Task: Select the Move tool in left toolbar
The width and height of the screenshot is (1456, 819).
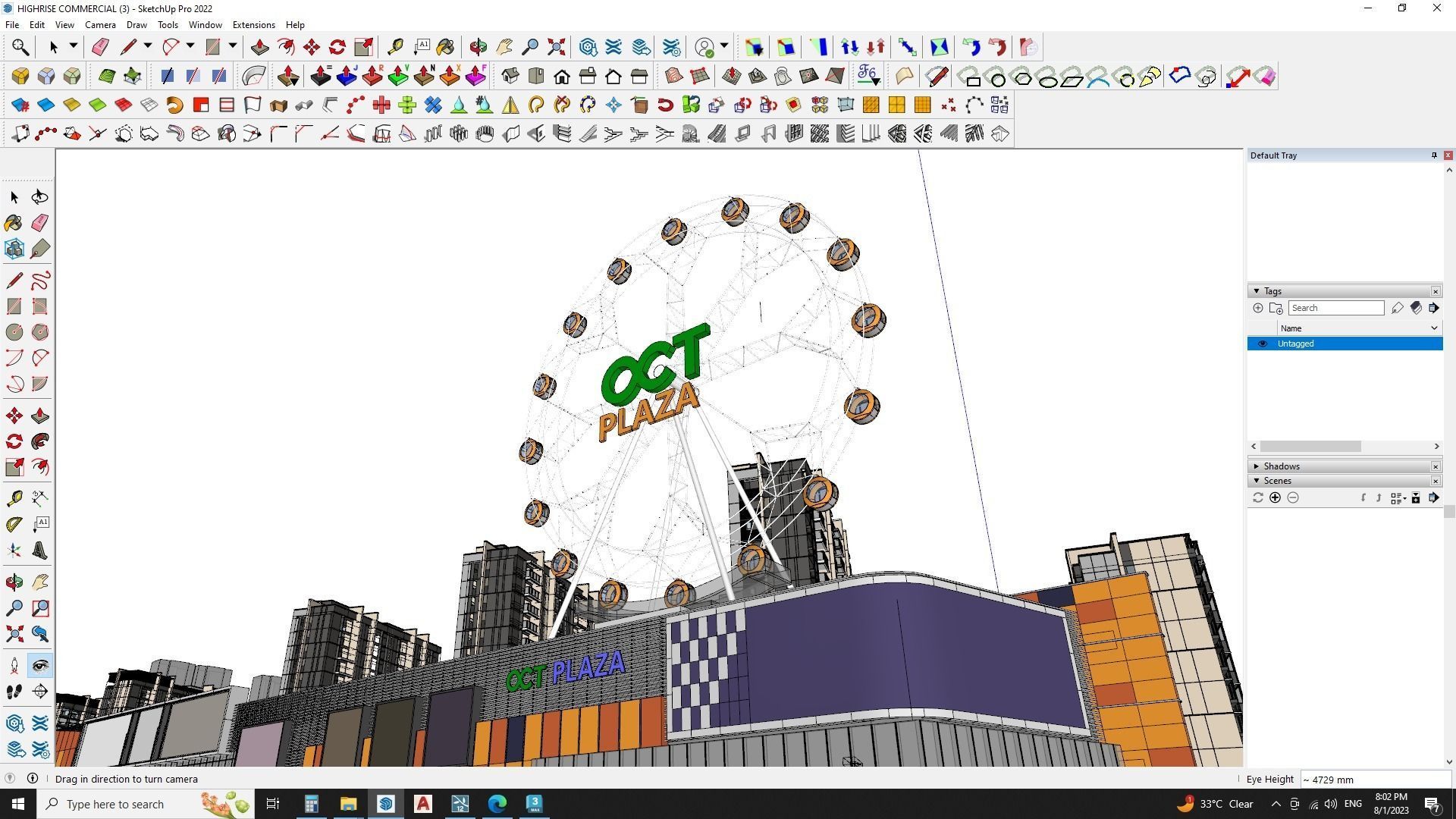Action: click(14, 416)
